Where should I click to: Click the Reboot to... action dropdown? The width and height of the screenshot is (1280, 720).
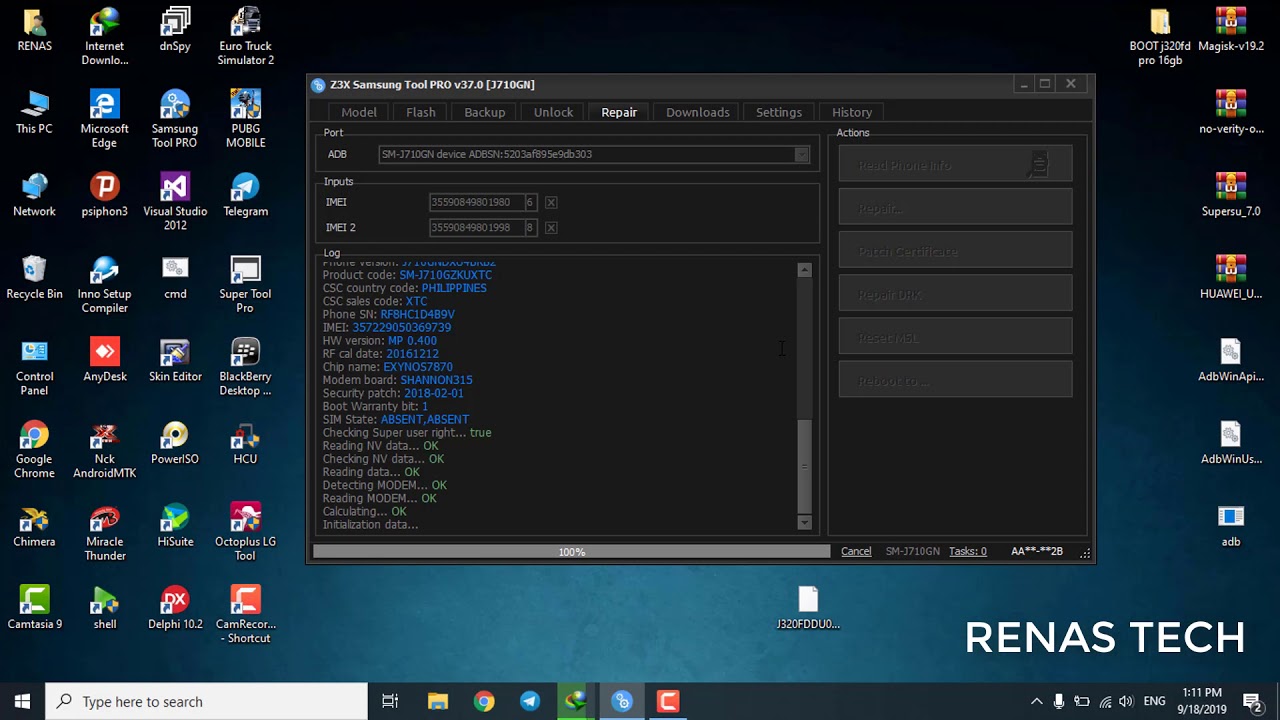point(955,381)
